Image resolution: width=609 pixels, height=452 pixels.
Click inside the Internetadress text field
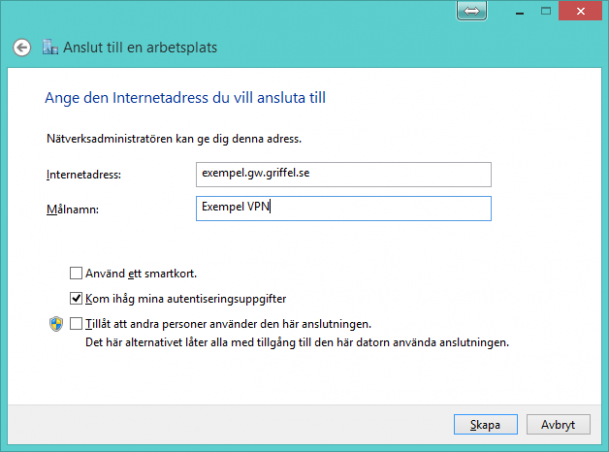click(x=344, y=174)
